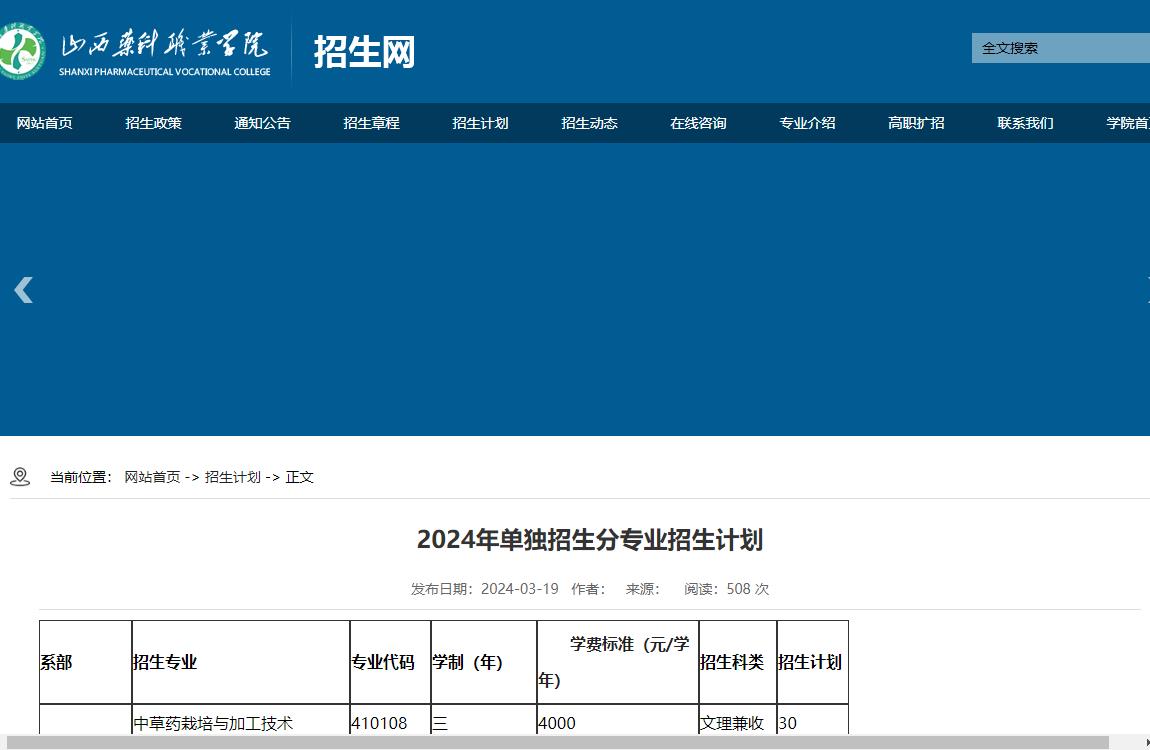Screen dimensions: 1150x750
Task: Click the 全文搜索 search field
Action: [x=1061, y=48]
